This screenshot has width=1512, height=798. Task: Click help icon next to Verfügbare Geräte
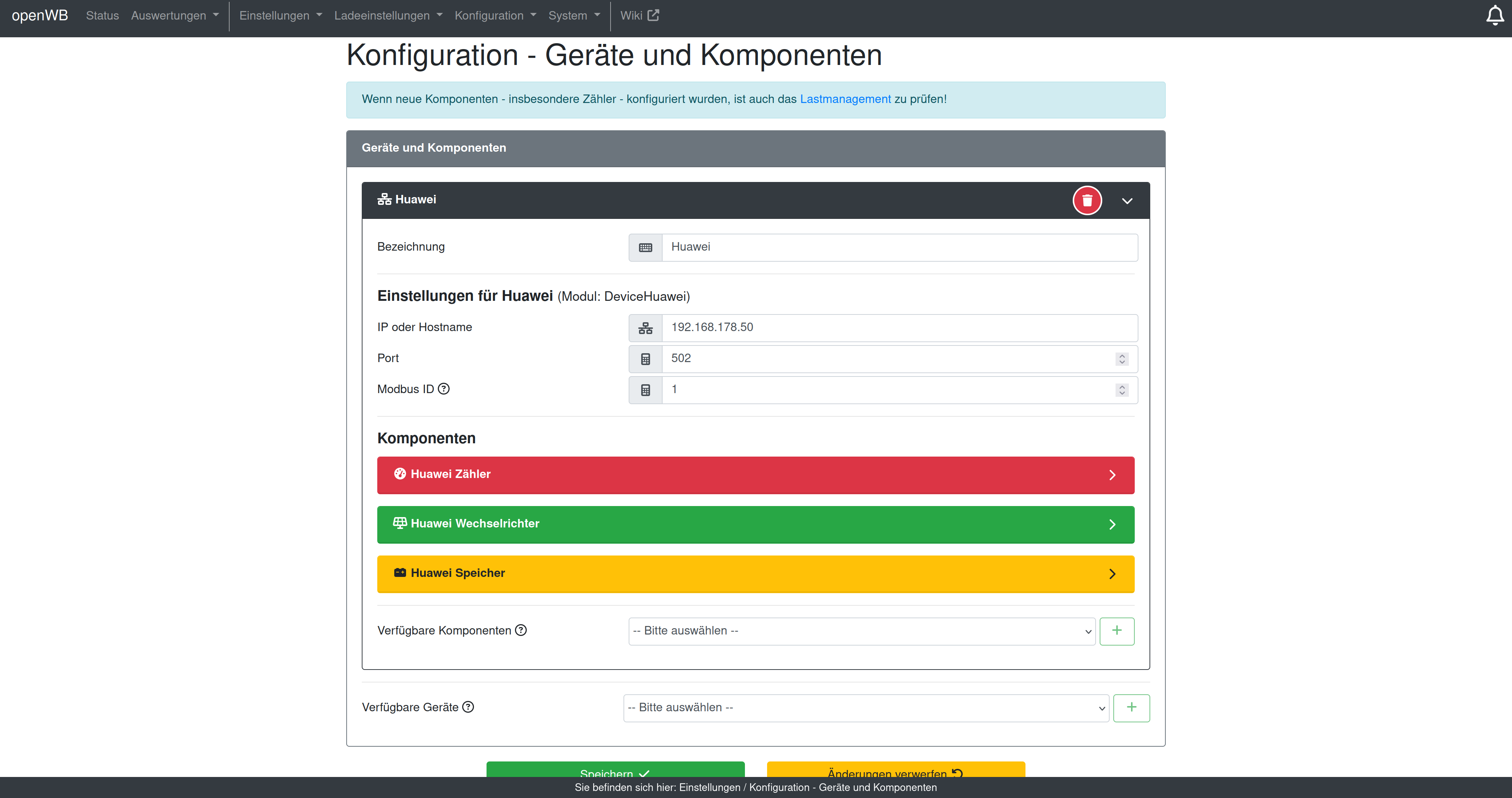coord(468,706)
